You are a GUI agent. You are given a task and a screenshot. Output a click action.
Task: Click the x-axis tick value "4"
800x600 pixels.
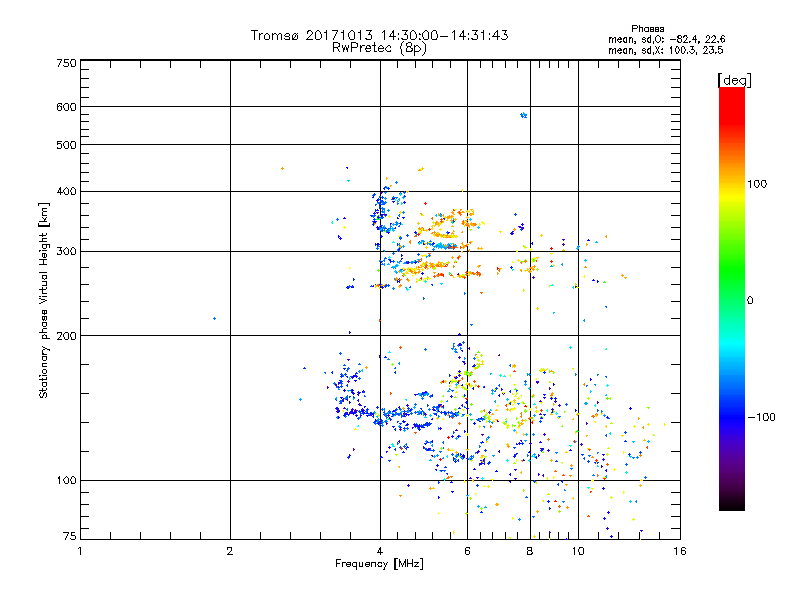tap(380, 551)
